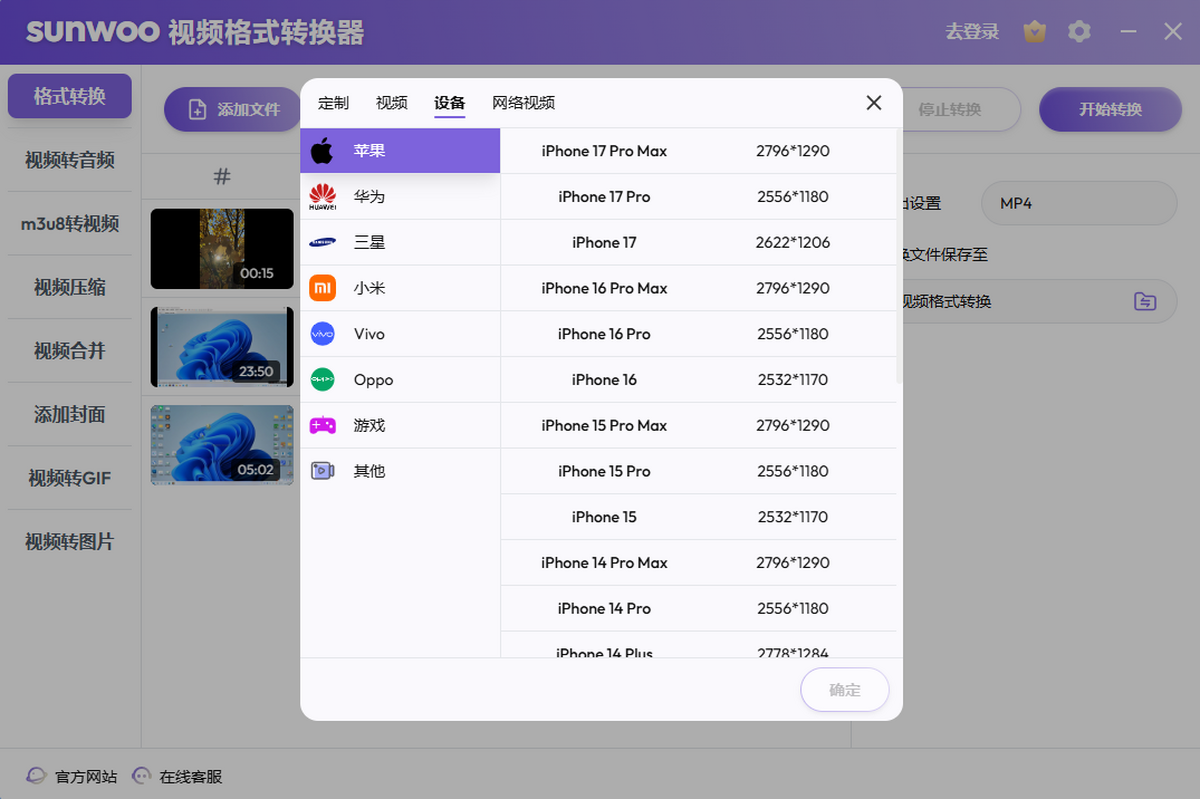Open the 游戏 (game) device category icon
The image size is (1200, 799).
(x=322, y=425)
